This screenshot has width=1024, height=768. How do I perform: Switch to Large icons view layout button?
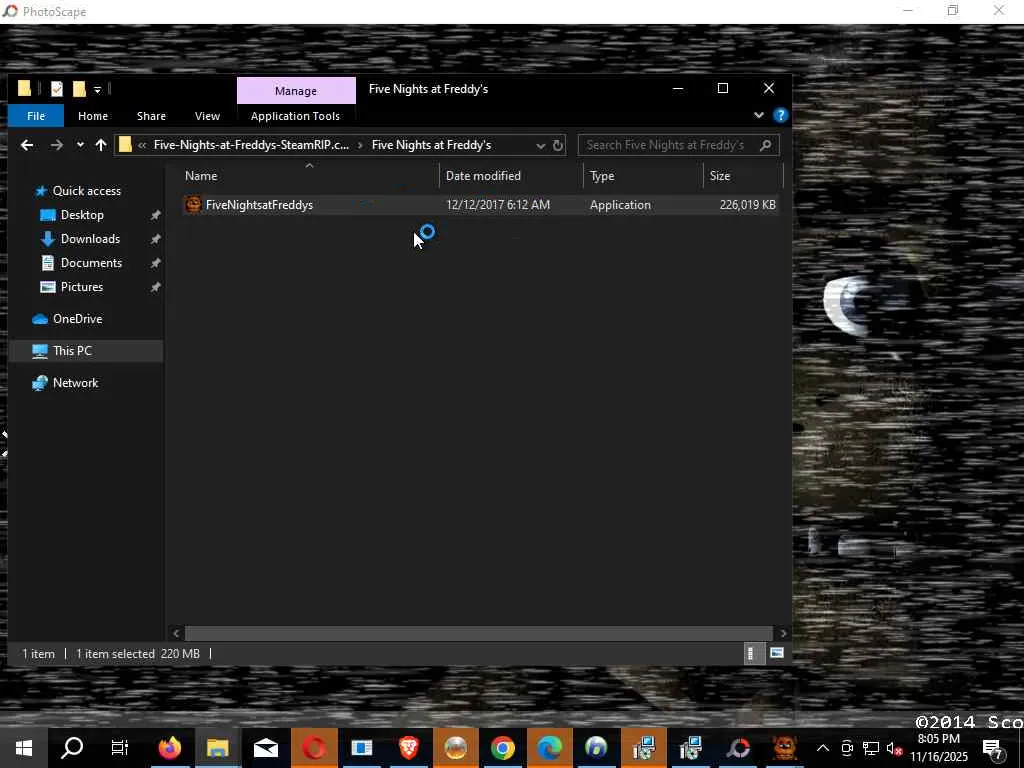pyautogui.click(x=776, y=653)
